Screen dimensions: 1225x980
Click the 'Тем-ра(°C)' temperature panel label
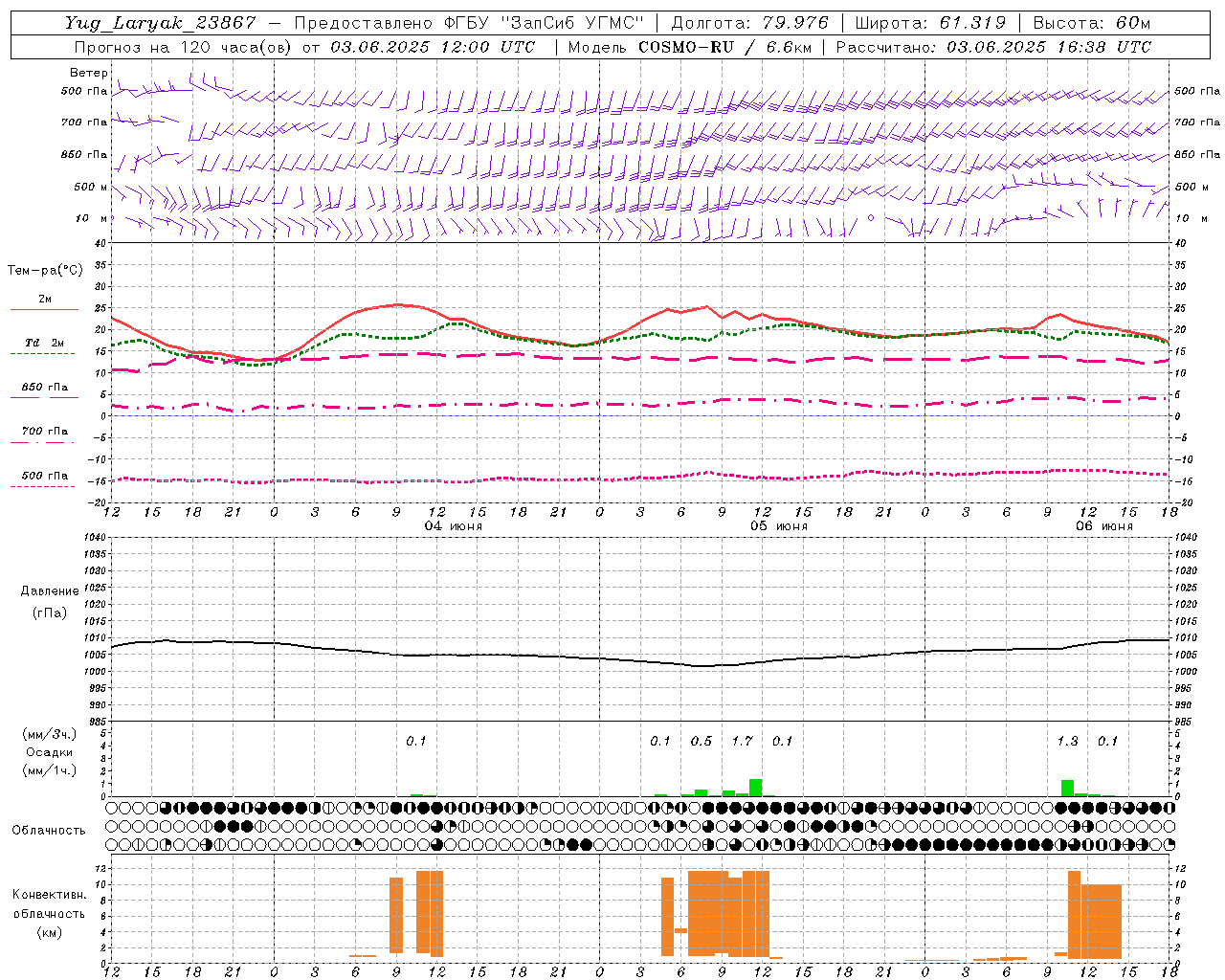tap(45, 271)
